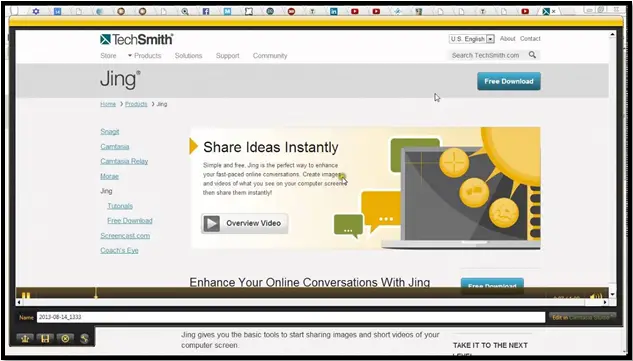Click the yellow playhead marker on Jing timeline

click(96, 293)
